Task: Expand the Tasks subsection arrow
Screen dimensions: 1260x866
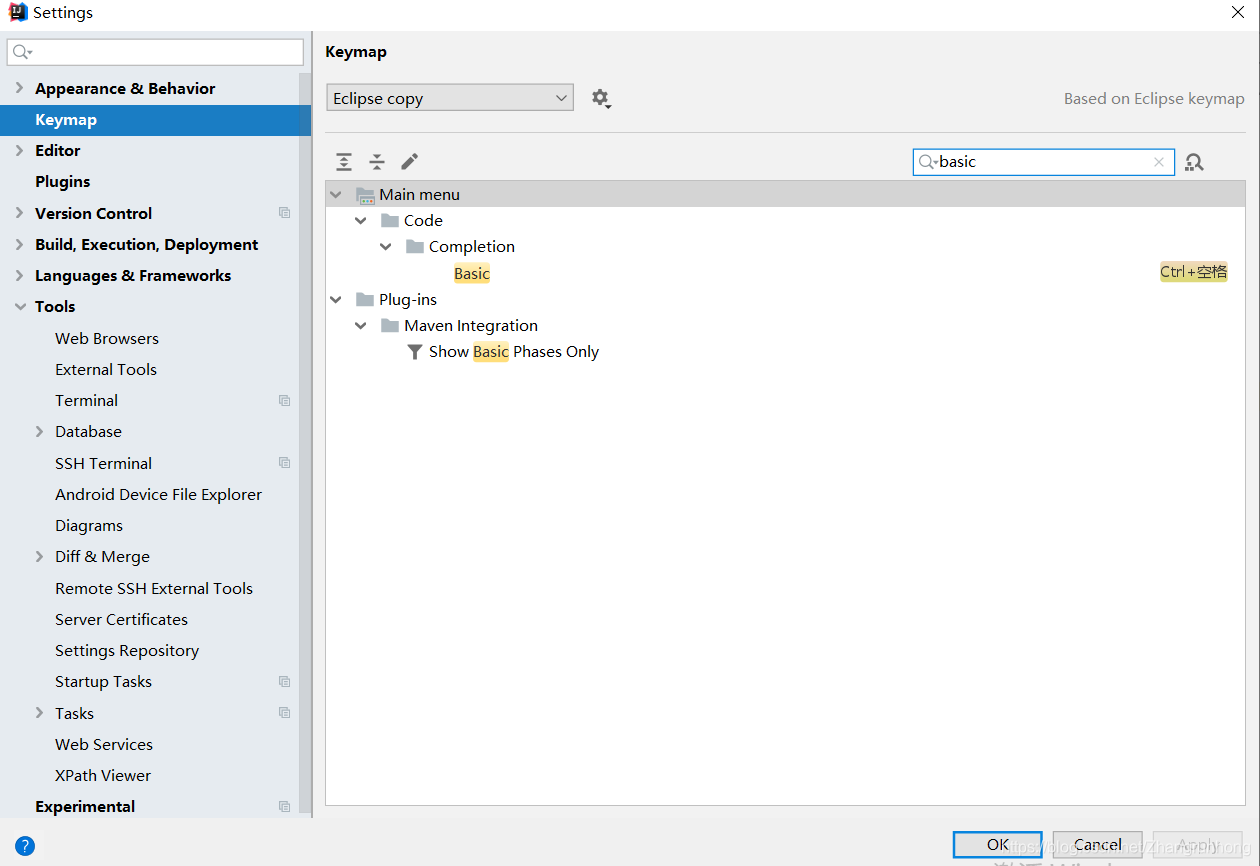Action: [39, 713]
